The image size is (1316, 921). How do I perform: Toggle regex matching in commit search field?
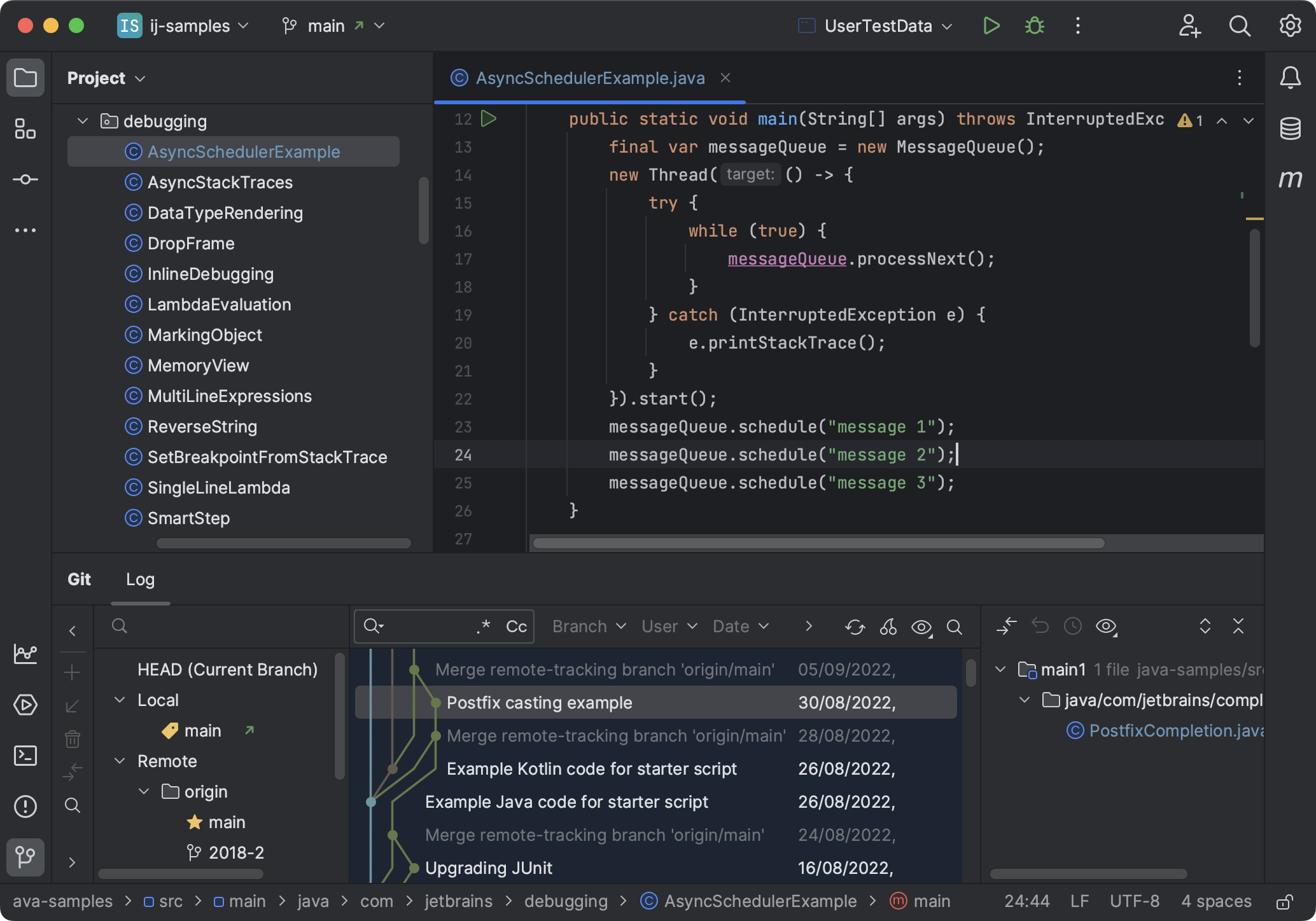pos(483,627)
